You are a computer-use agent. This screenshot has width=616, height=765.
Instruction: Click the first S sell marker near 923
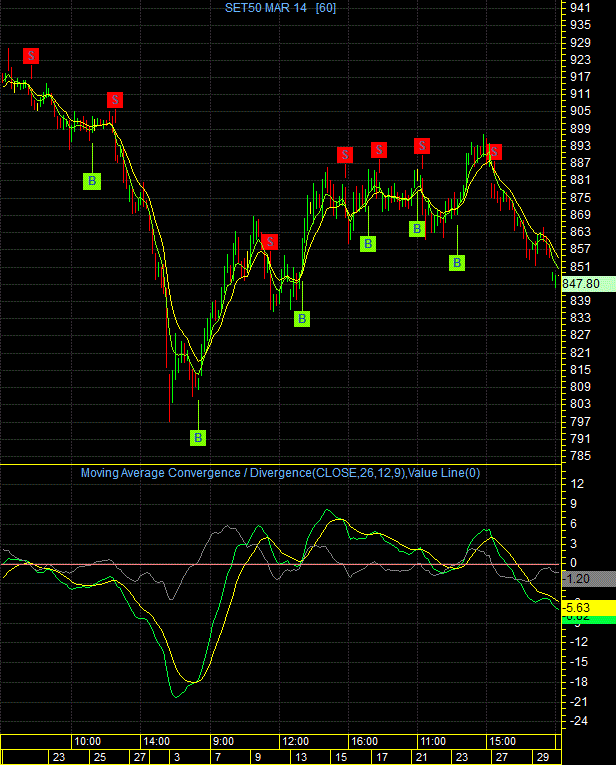31,56
